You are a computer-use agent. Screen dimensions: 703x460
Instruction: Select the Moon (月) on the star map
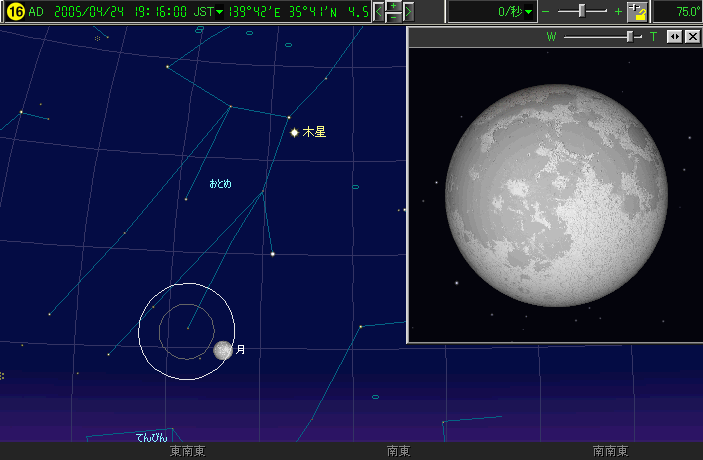pyautogui.click(x=223, y=350)
